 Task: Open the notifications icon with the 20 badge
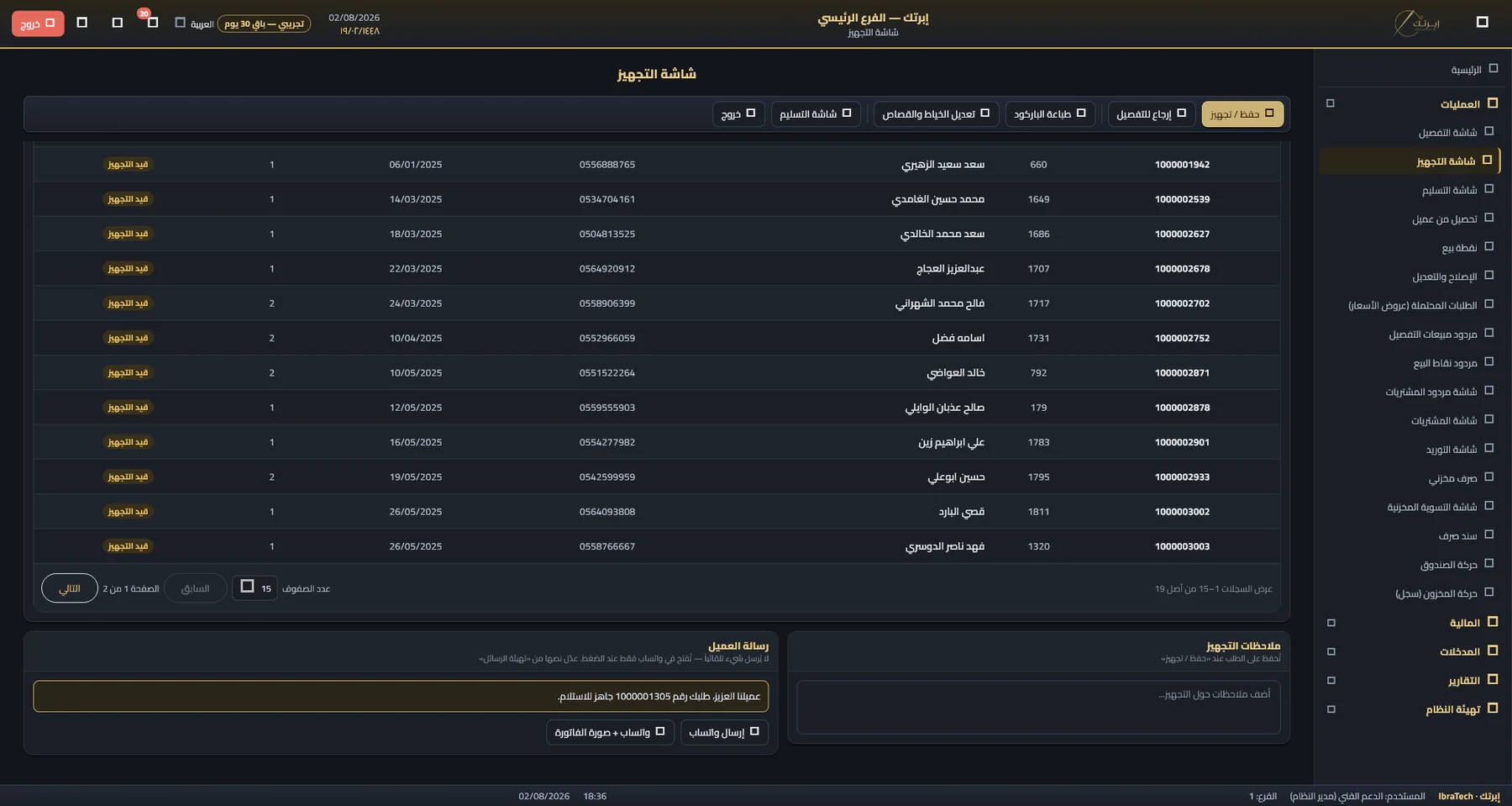152,23
